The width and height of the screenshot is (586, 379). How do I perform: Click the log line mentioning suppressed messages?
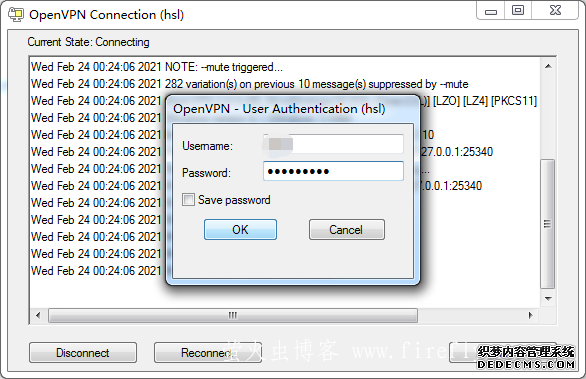click(x=249, y=84)
